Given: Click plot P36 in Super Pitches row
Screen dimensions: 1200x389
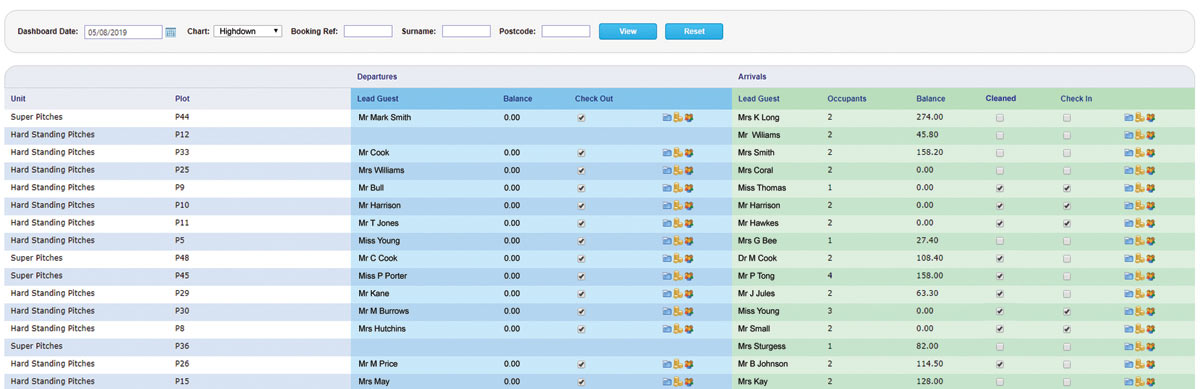Looking at the screenshot, I should [x=182, y=346].
